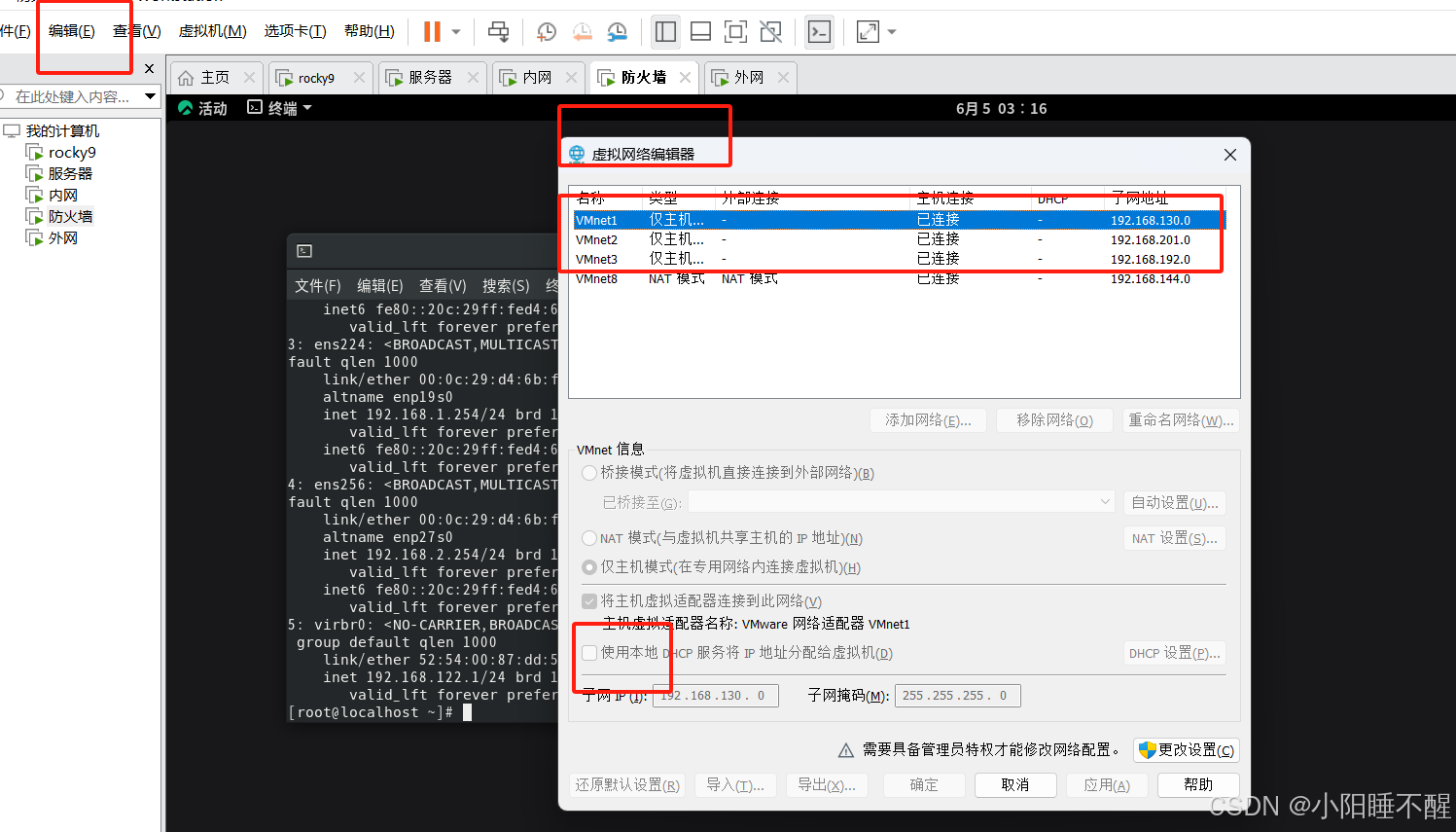Screen dimensions: 1456x832
Task: Click the 还原默认设置(R) button
Action: coord(627,785)
